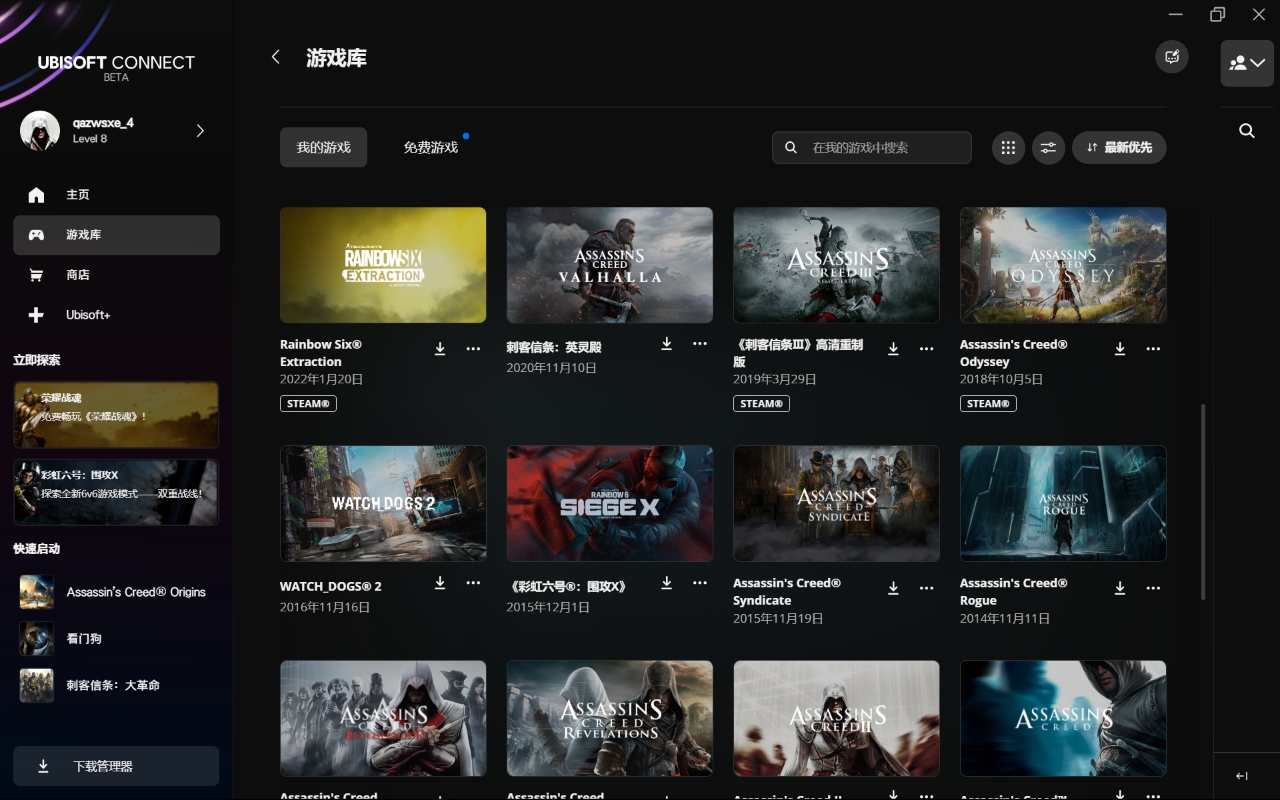This screenshot has width=1280, height=800.
Task: Download Rainbow Six Extraction
Action: 440,349
